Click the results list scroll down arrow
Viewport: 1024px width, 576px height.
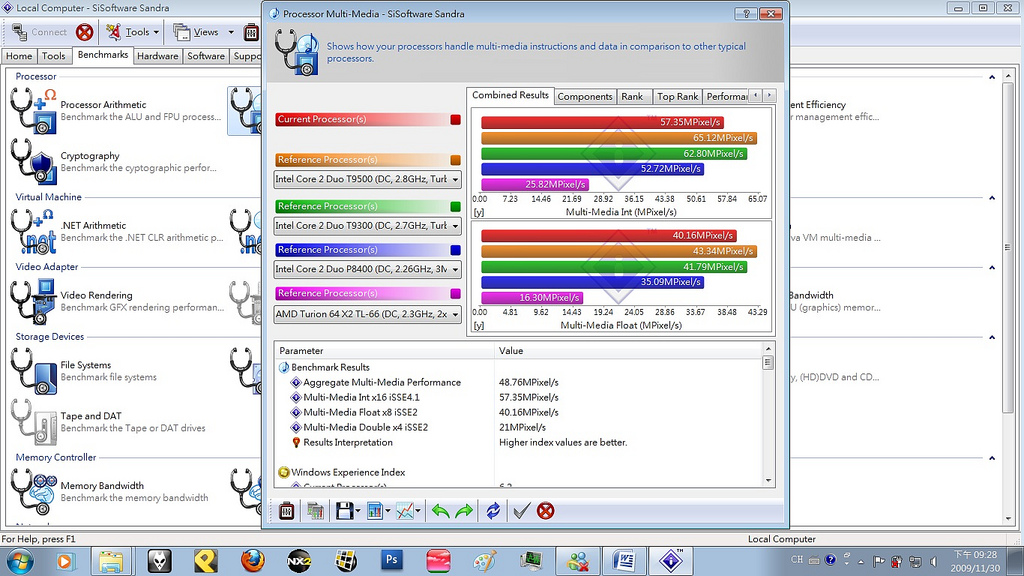tap(768, 480)
